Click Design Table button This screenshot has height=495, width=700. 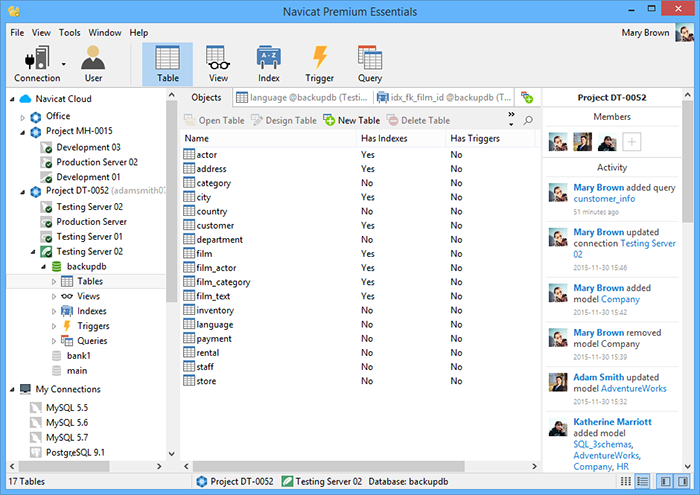pyautogui.click(x=283, y=120)
